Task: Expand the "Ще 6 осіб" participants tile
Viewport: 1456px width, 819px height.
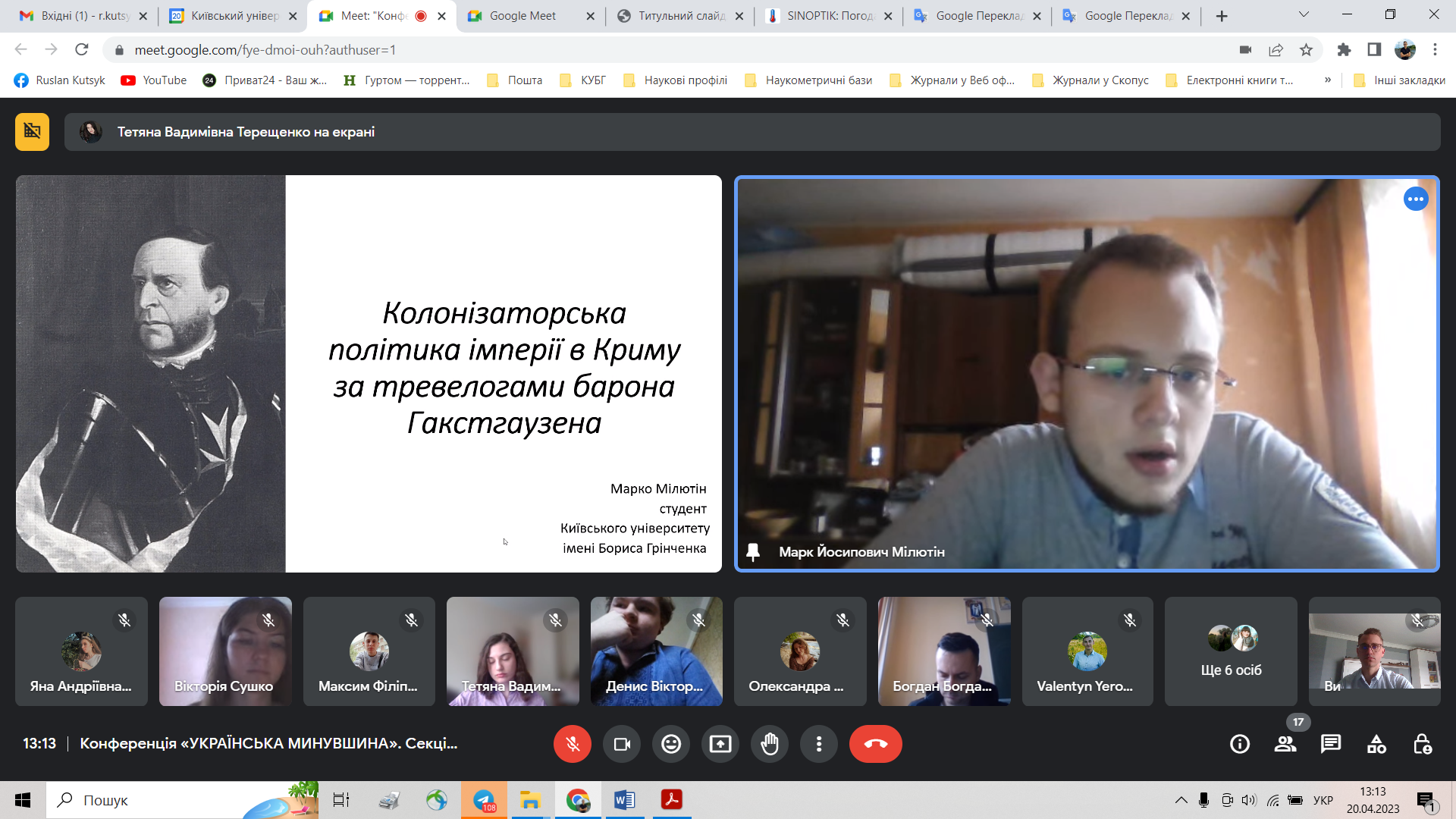Action: coord(1231,651)
